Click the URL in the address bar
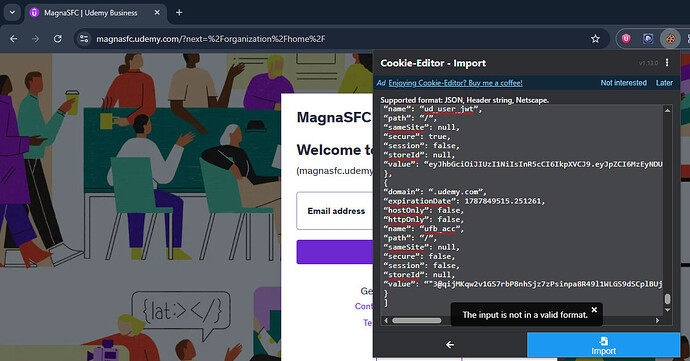This screenshot has width=690, height=361. tap(211, 39)
